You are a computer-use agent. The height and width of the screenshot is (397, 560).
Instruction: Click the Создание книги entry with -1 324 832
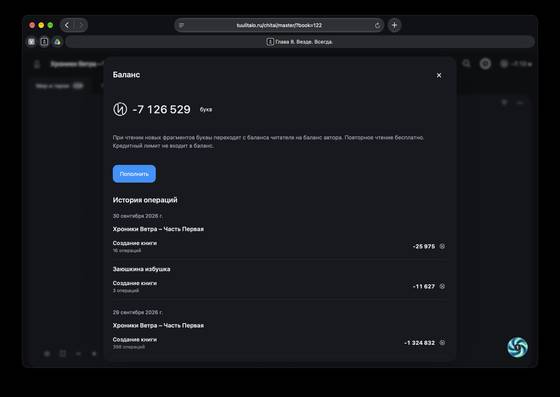tap(279, 343)
